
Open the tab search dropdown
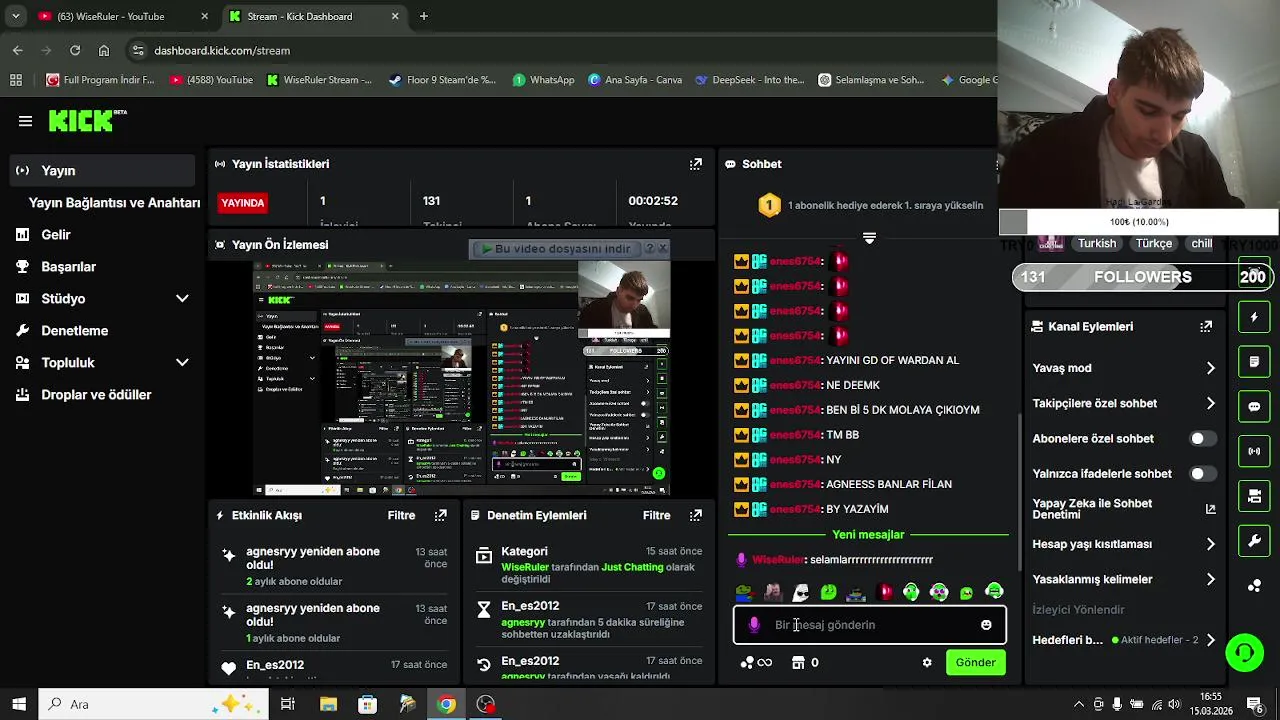(15, 16)
